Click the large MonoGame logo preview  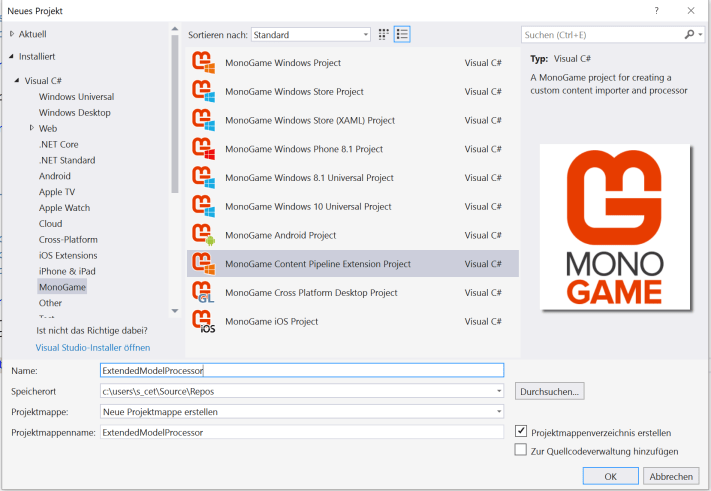(x=615, y=227)
